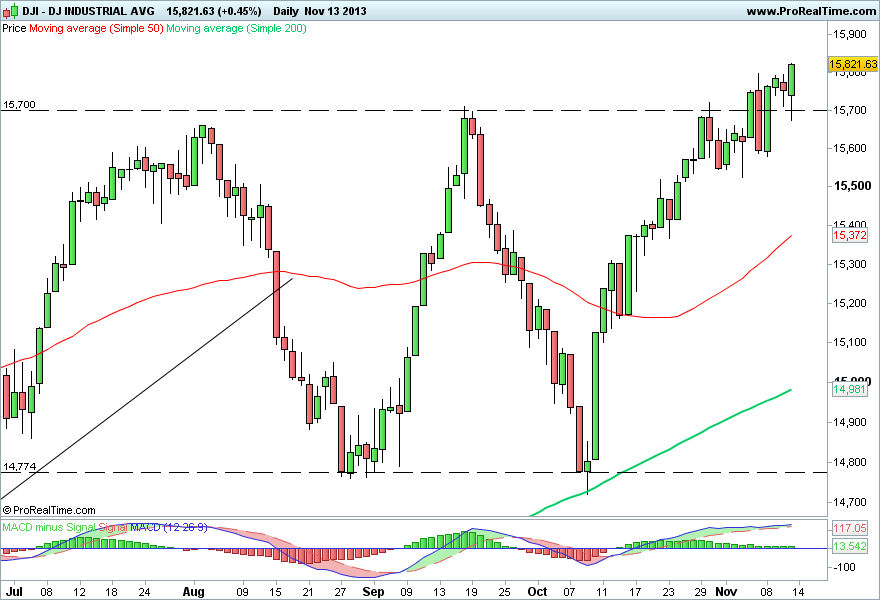The height and width of the screenshot is (600, 880).
Task: Click the Nov 13 2013 date in the header
Action: click(336, 11)
